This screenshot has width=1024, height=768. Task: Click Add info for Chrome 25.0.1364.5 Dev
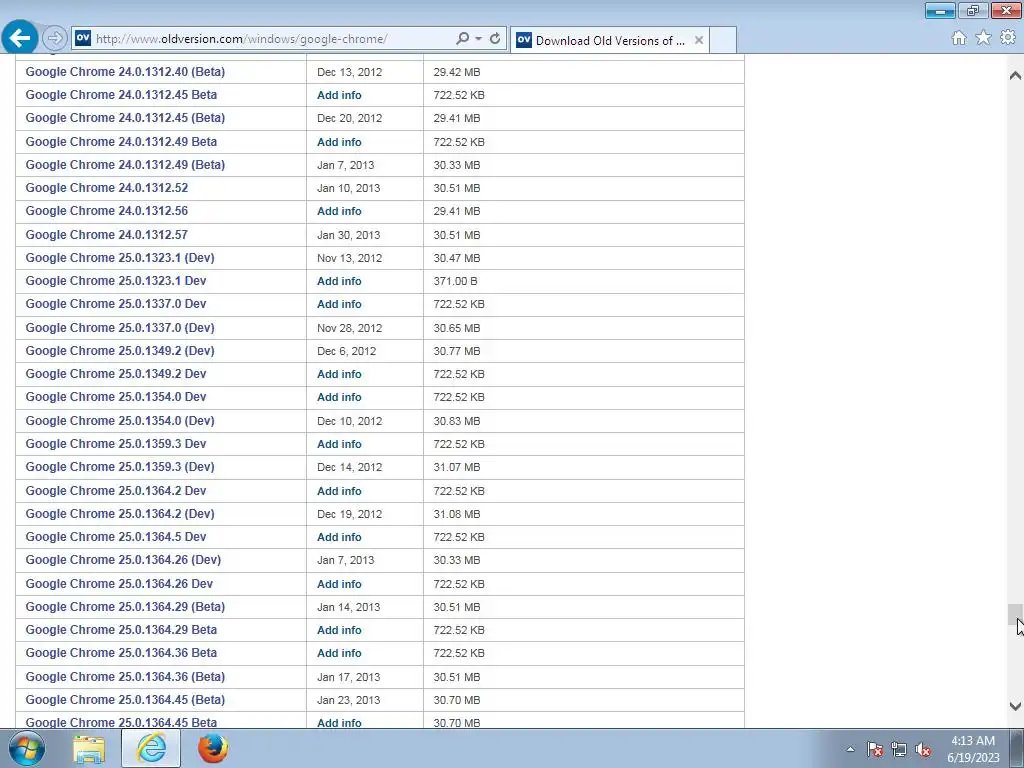tap(340, 537)
